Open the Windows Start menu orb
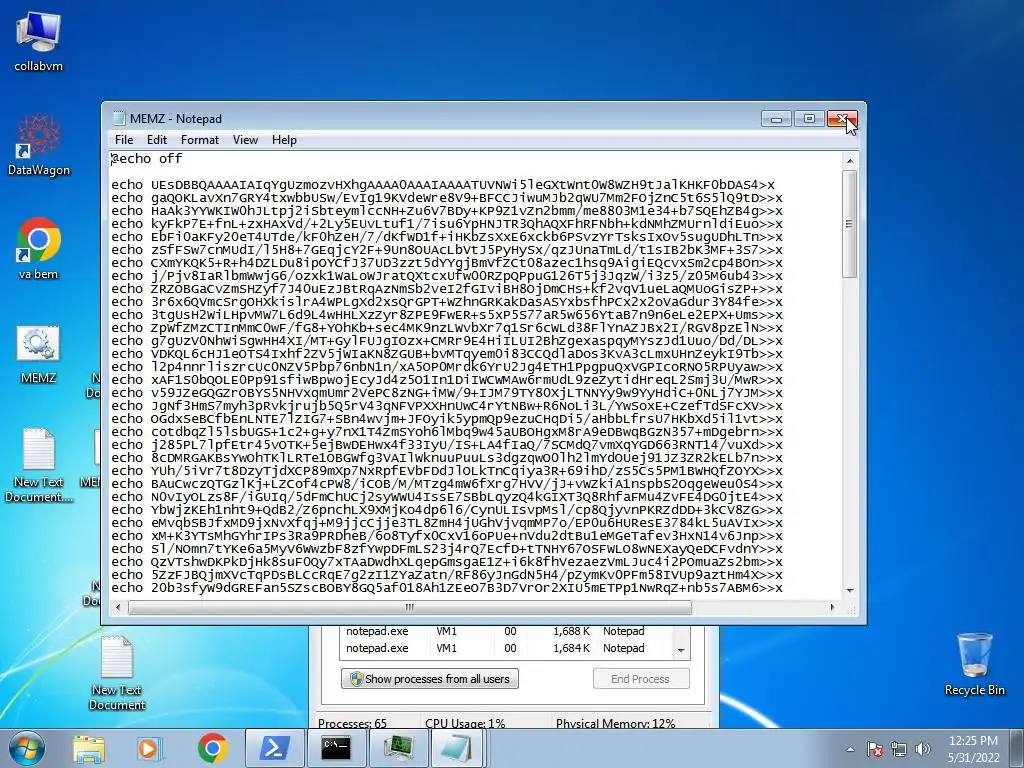 [27, 748]
